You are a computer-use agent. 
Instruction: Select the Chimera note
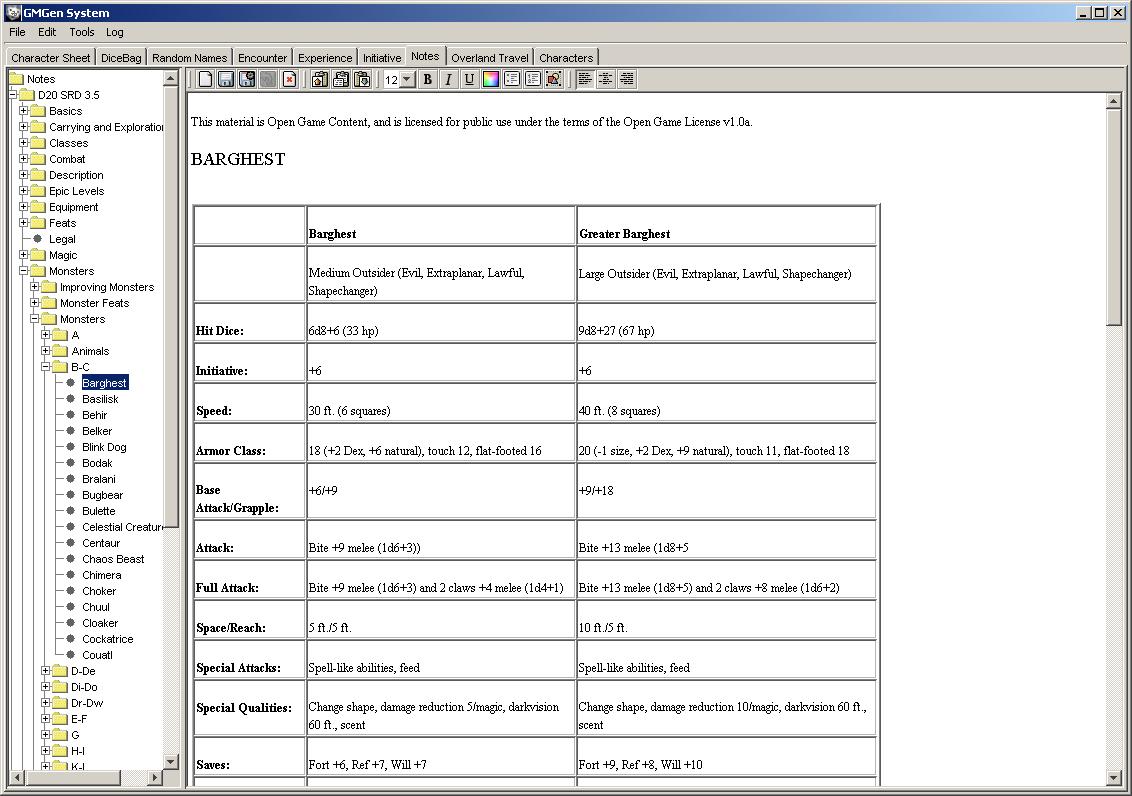pyautogui.click(x=102, y=575)
